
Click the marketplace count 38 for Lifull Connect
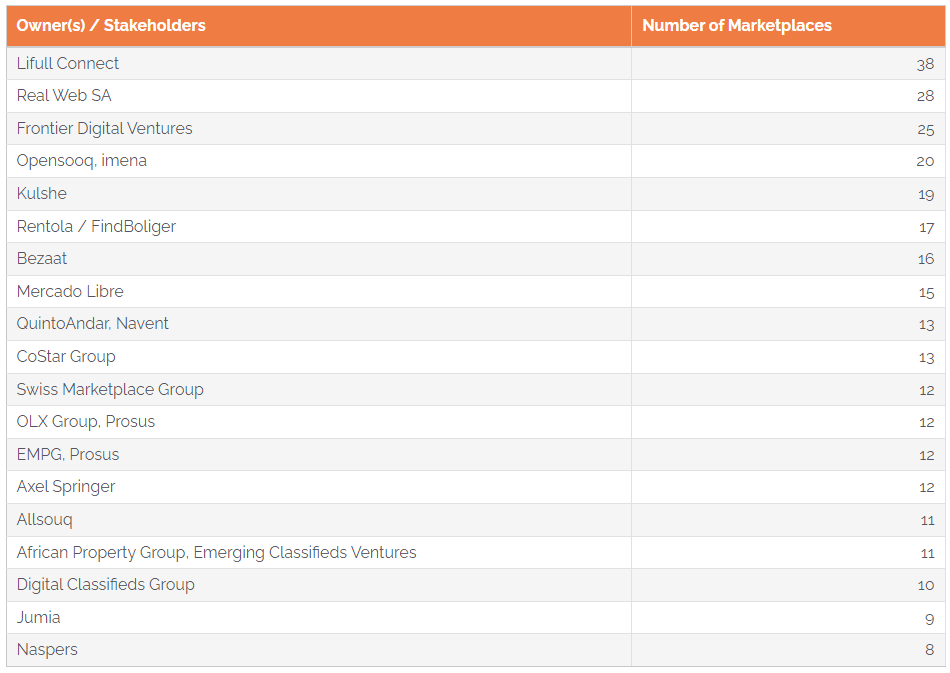925,64
